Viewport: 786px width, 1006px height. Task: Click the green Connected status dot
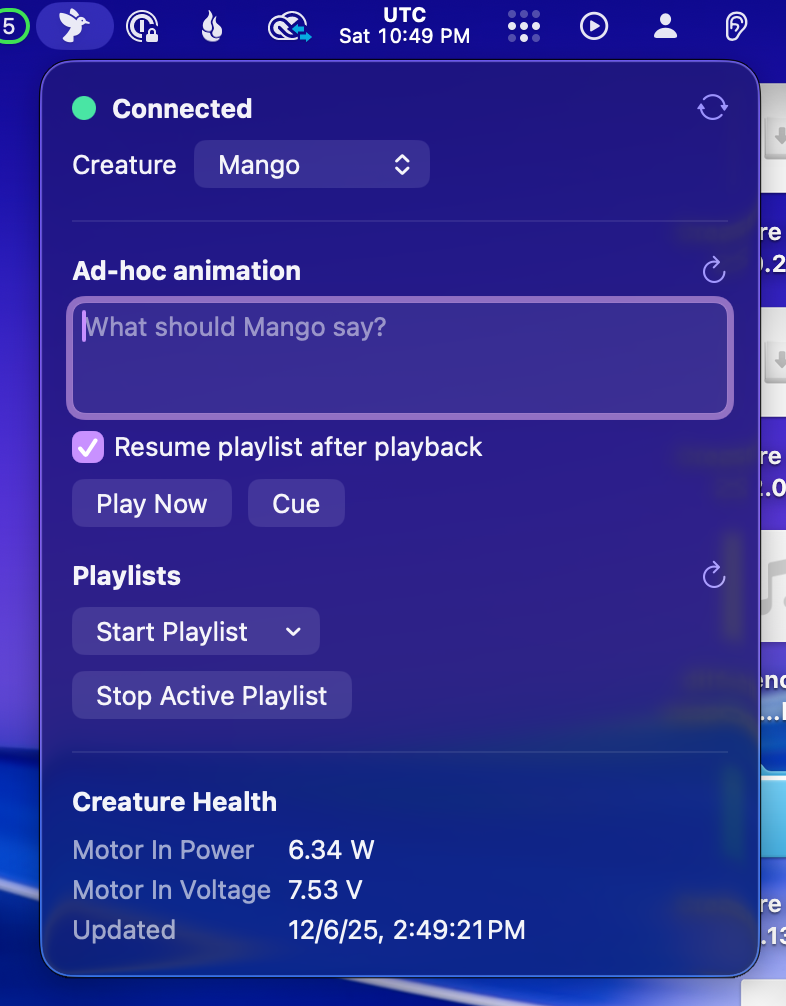(84, 108)
